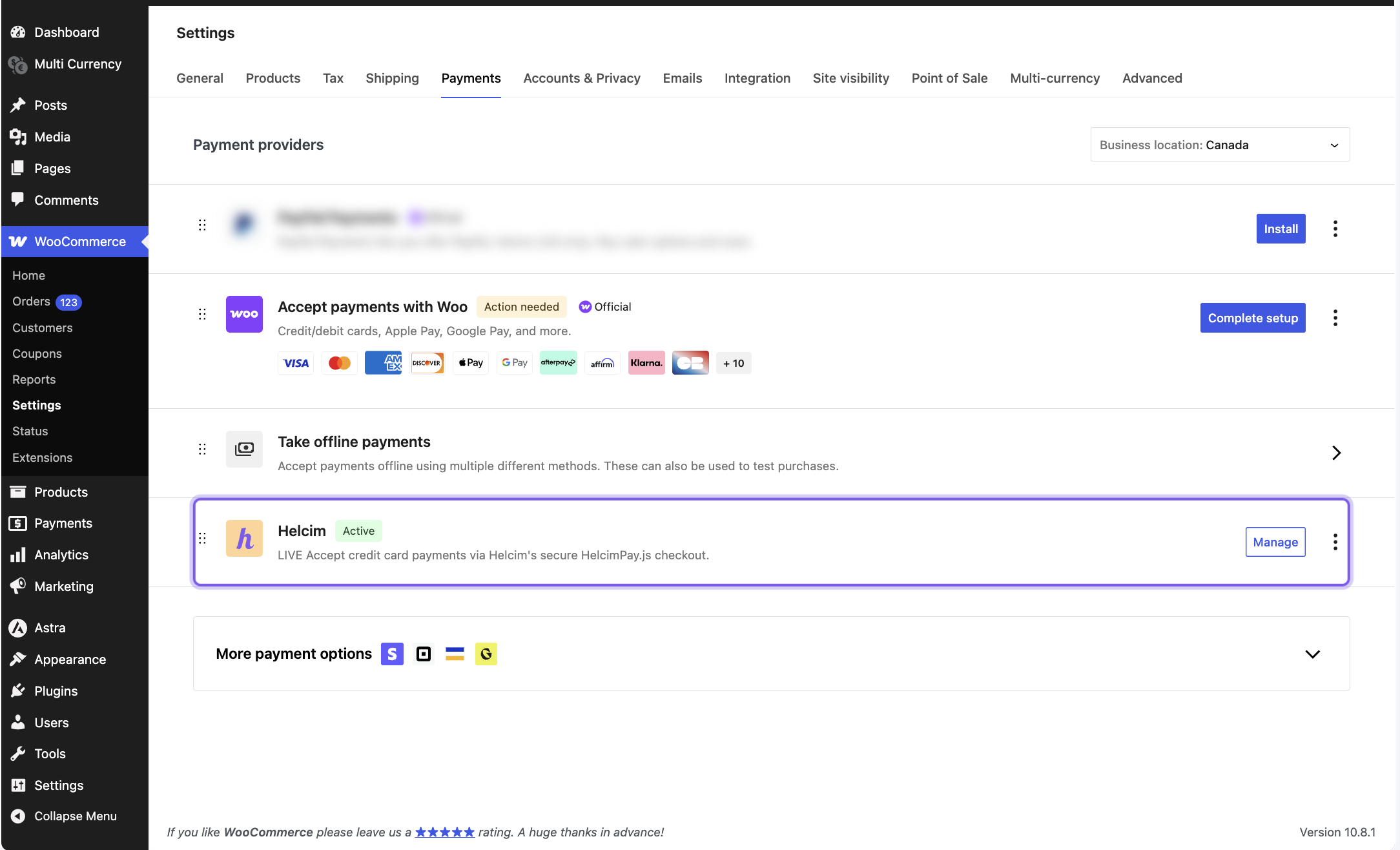Click the Complete setup button

[x=1253, y=318]
